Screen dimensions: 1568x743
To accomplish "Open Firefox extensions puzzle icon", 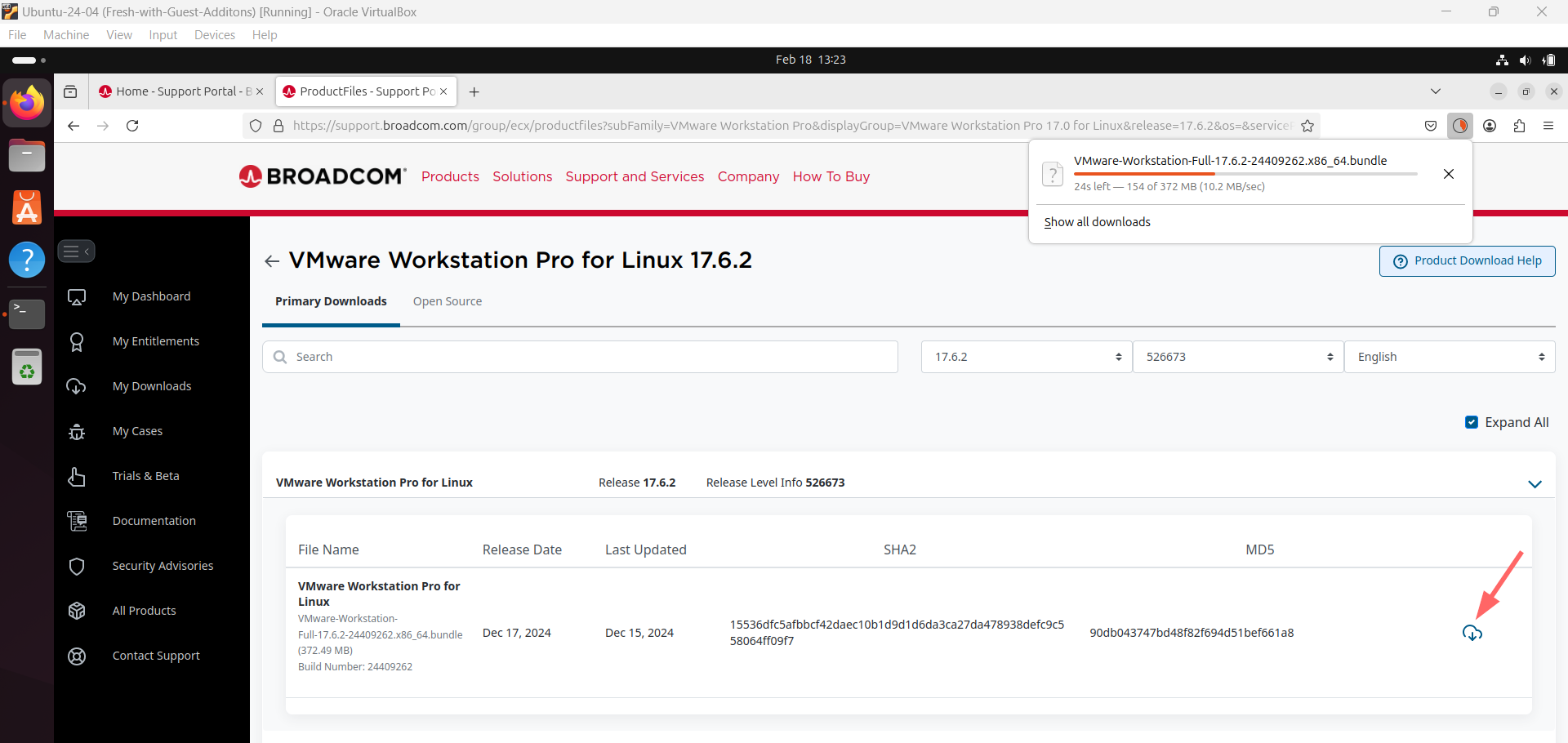I will point(1519,126).
